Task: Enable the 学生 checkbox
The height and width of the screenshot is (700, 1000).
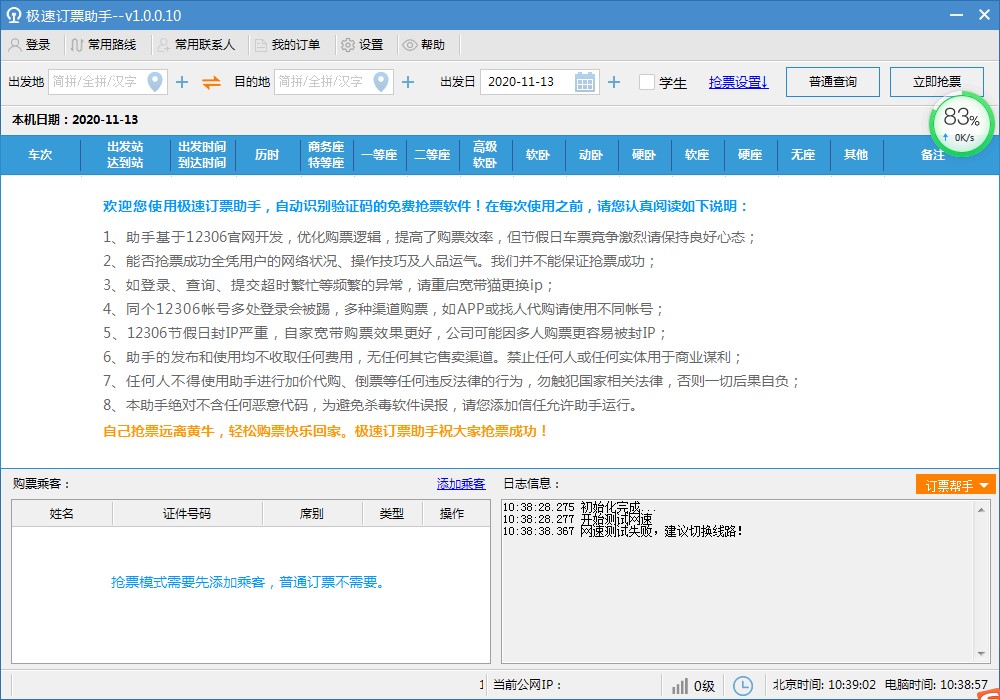Action: click(x=647, y=82)
